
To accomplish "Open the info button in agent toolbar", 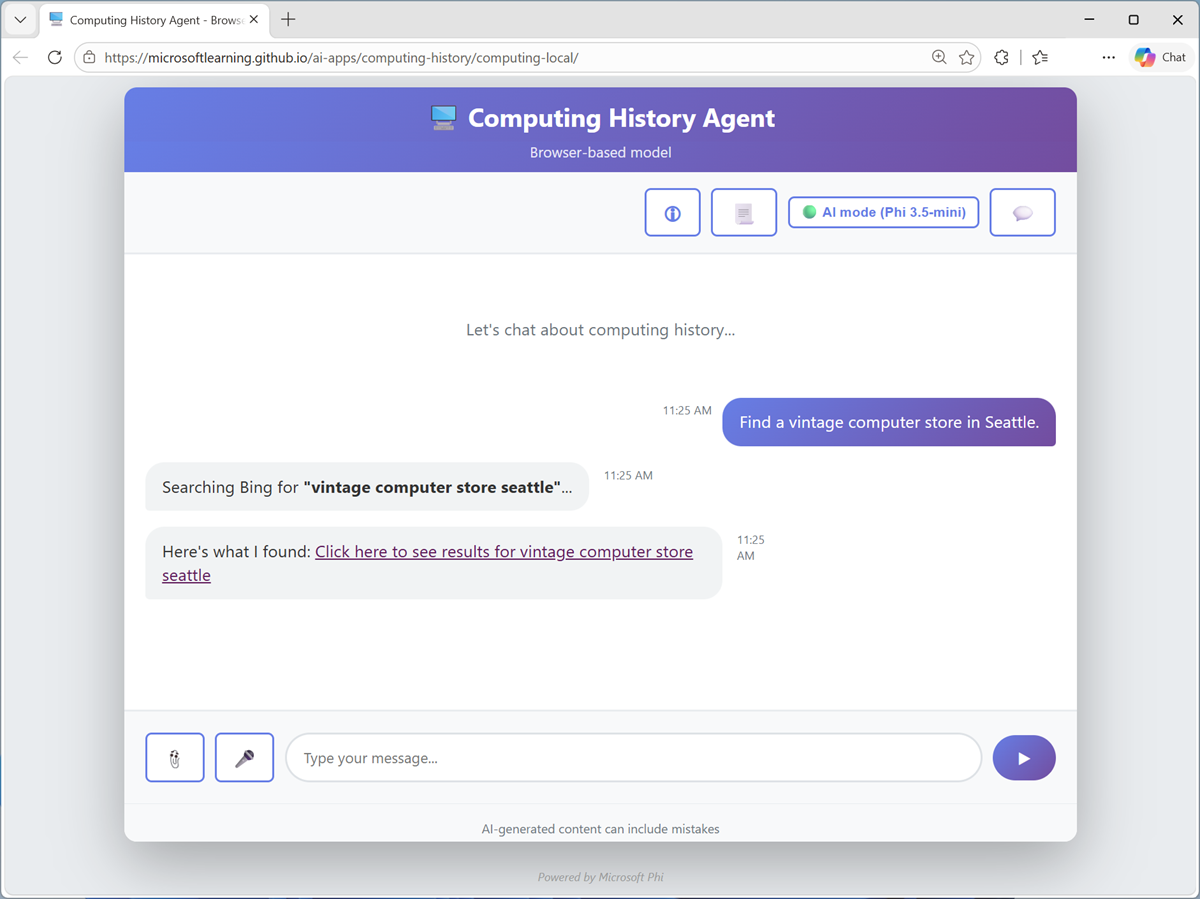I will pyautogui.click(x=672, y=212).
